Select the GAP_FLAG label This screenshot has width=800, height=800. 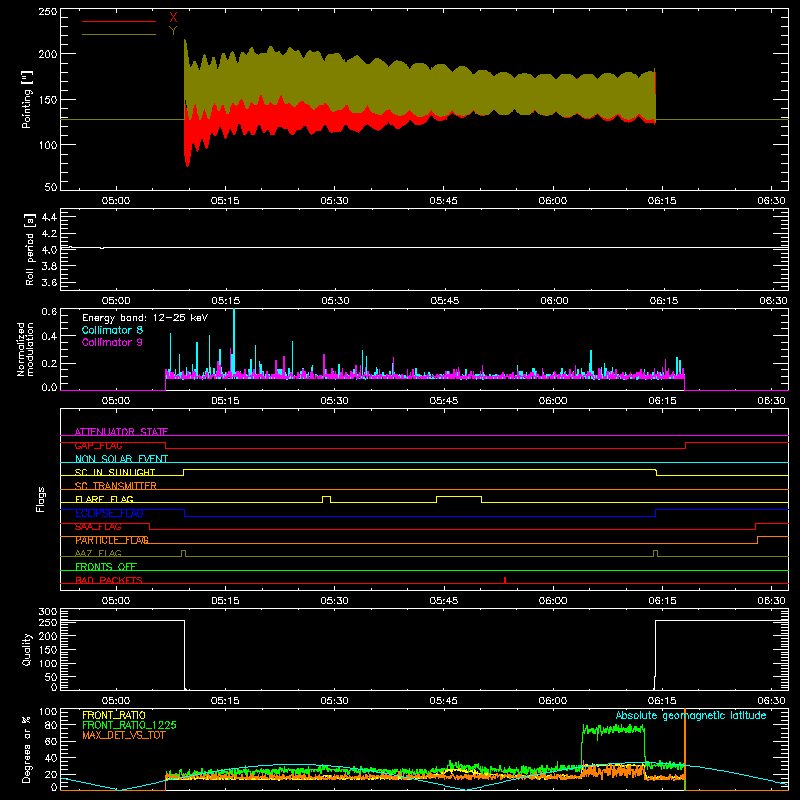[x=98, y=445]
